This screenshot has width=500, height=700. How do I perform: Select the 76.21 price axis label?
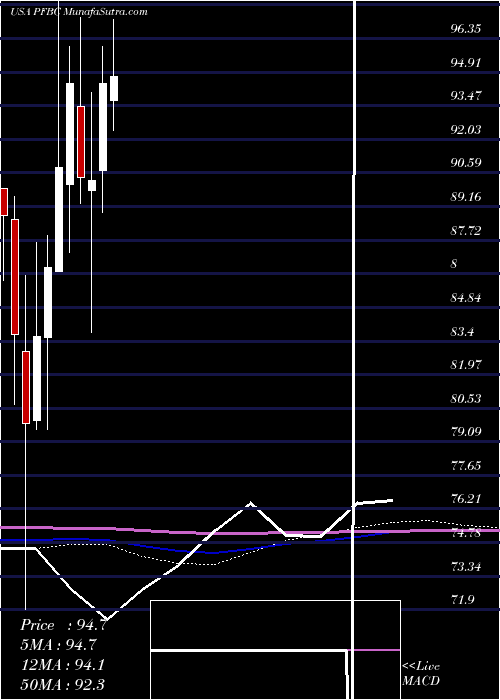click(466, 499)
